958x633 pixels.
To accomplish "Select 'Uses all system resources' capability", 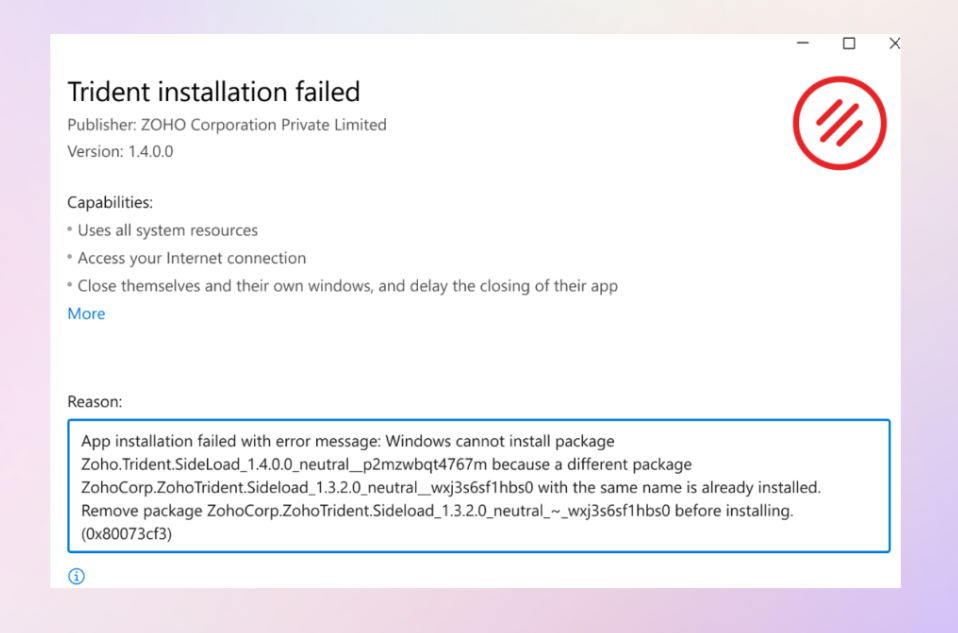I will point(167,231).
